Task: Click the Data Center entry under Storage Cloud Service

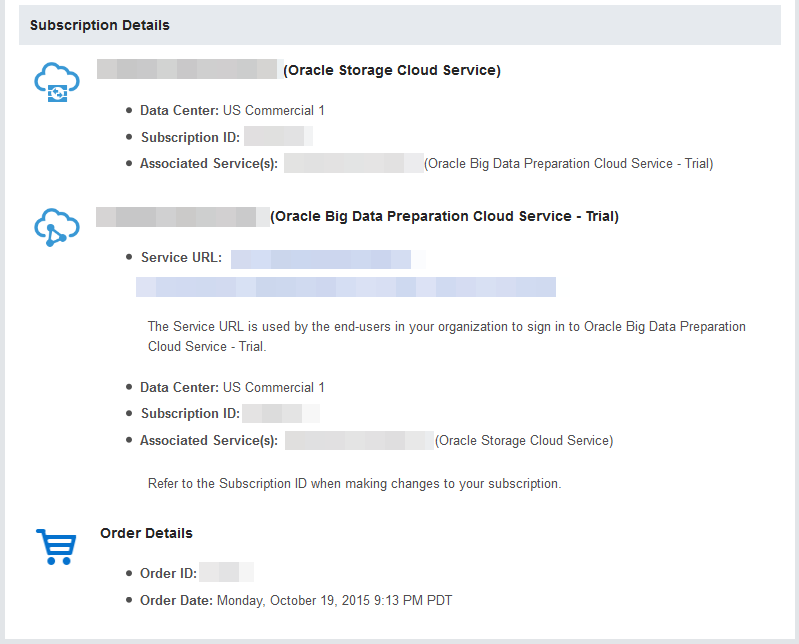Action: pyautogui.click(x=232, y=111)
